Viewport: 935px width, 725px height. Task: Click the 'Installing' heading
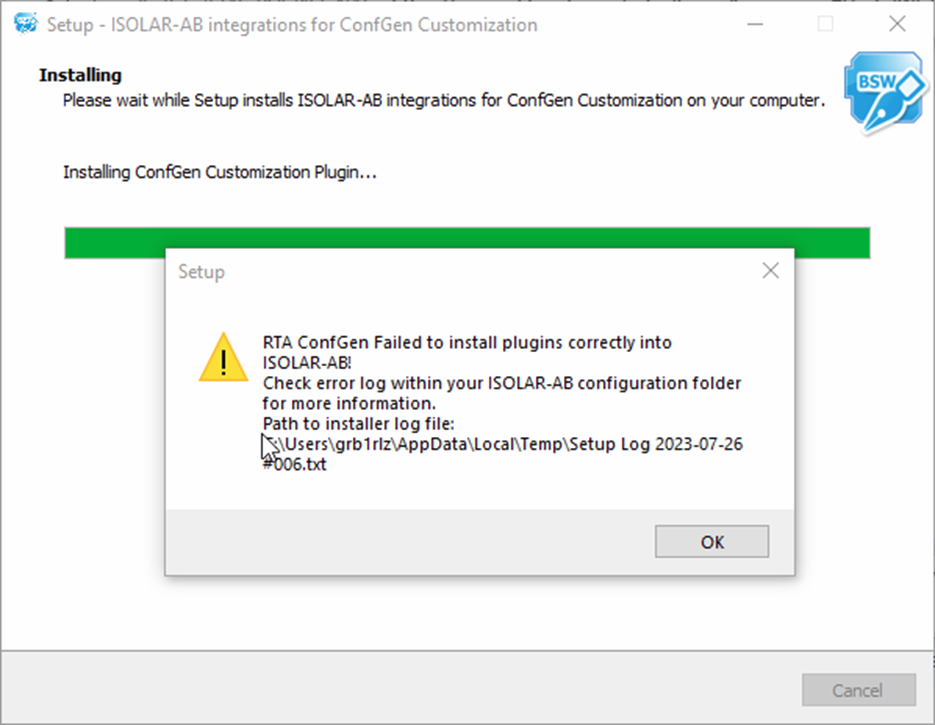point(81,75)
